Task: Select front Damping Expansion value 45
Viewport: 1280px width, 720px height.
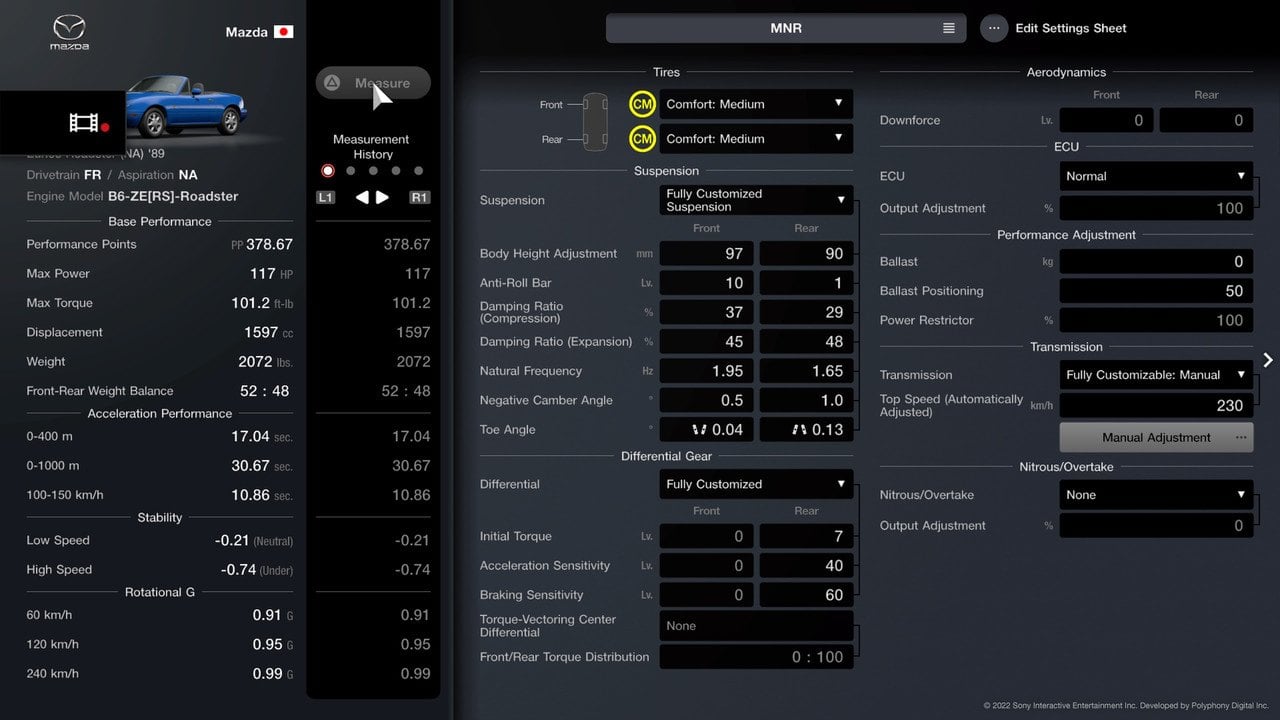Action: click(707, 342)
